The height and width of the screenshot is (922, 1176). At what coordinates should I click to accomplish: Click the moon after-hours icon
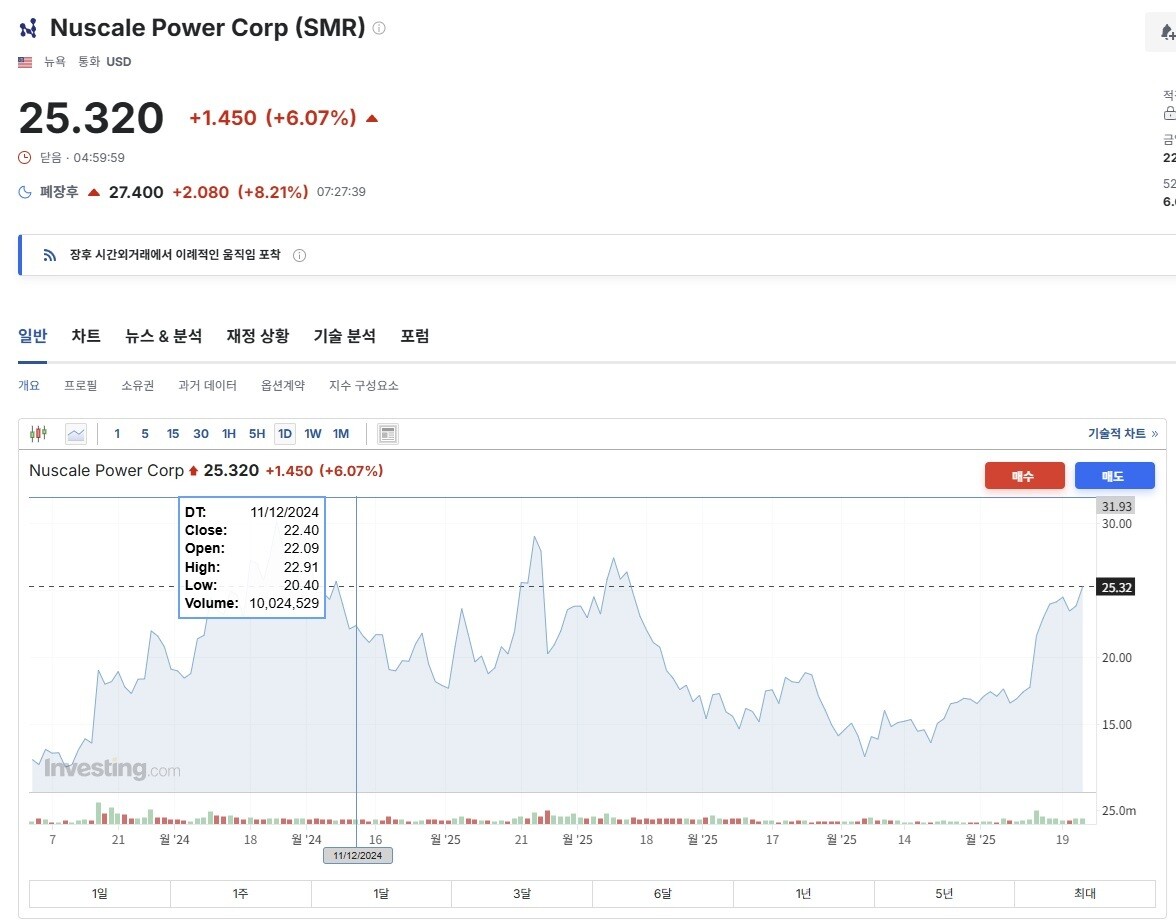pyautogui.click(x=25, y=192)
